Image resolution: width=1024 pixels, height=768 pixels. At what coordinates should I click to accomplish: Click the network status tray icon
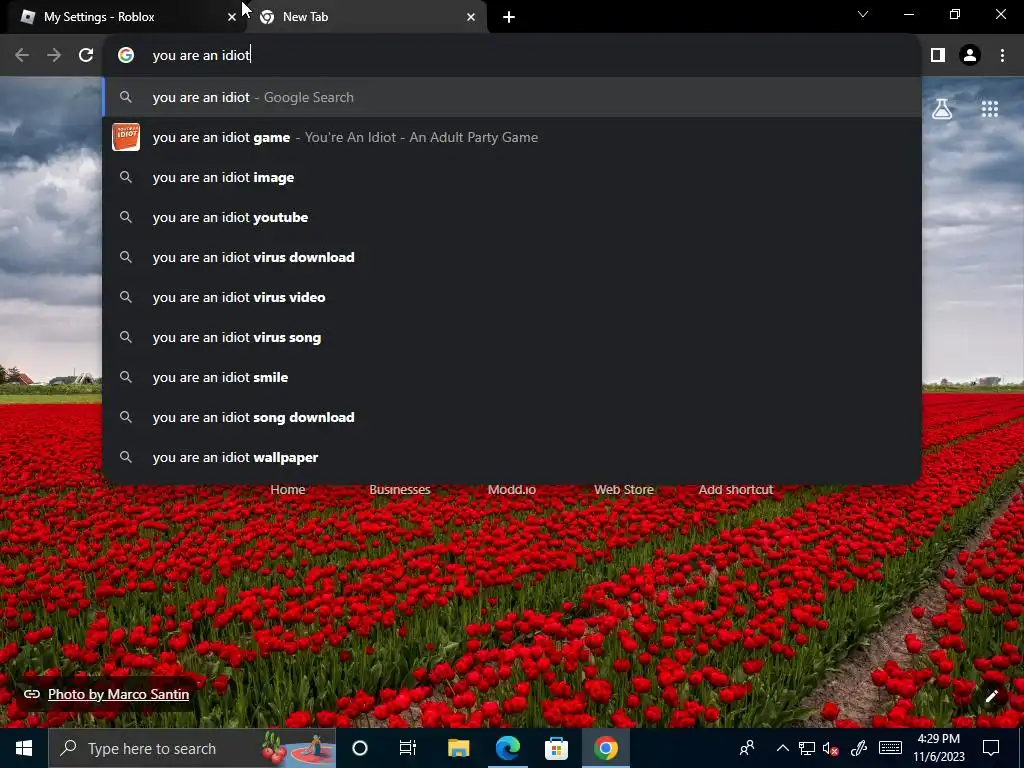point(807,748)
